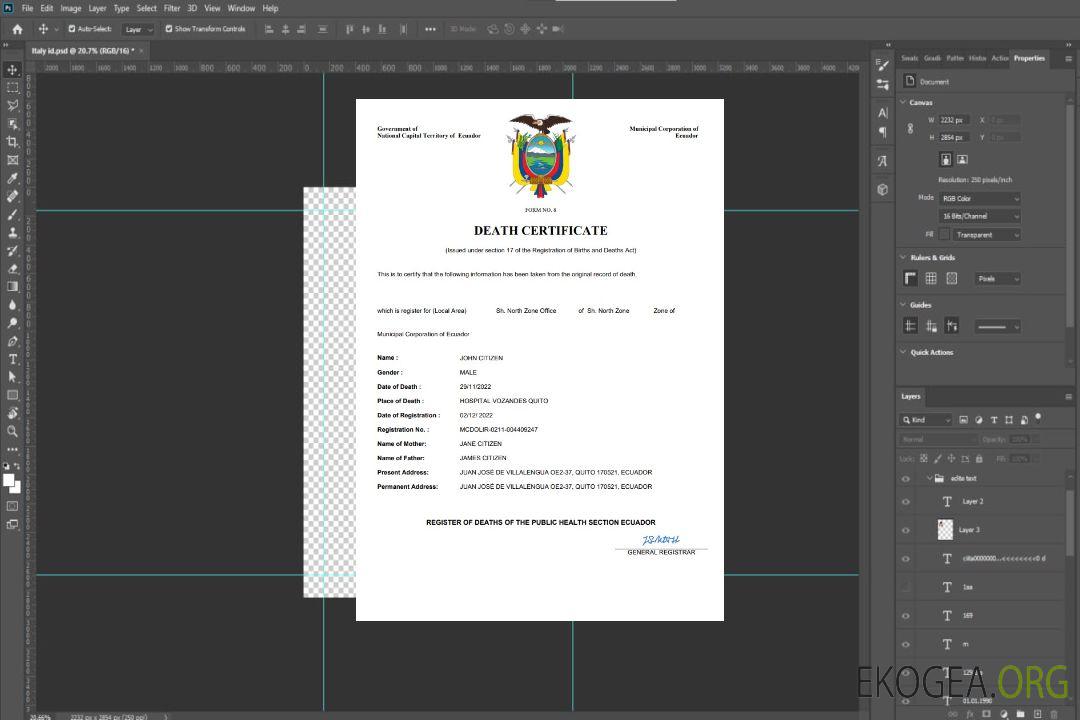The width and height of the screenshot is (1080, 720).
Task: Open the guide line style dropdown
Action: [998, 327]
